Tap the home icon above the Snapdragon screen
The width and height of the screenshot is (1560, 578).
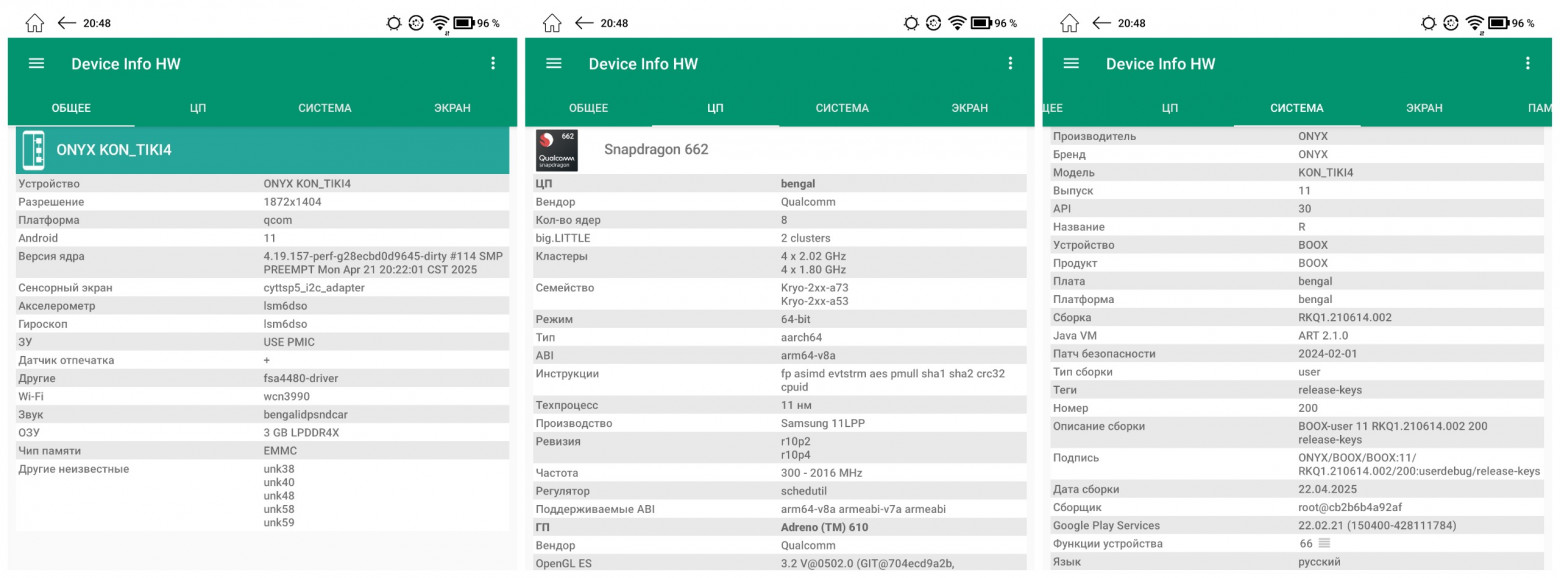552,22
